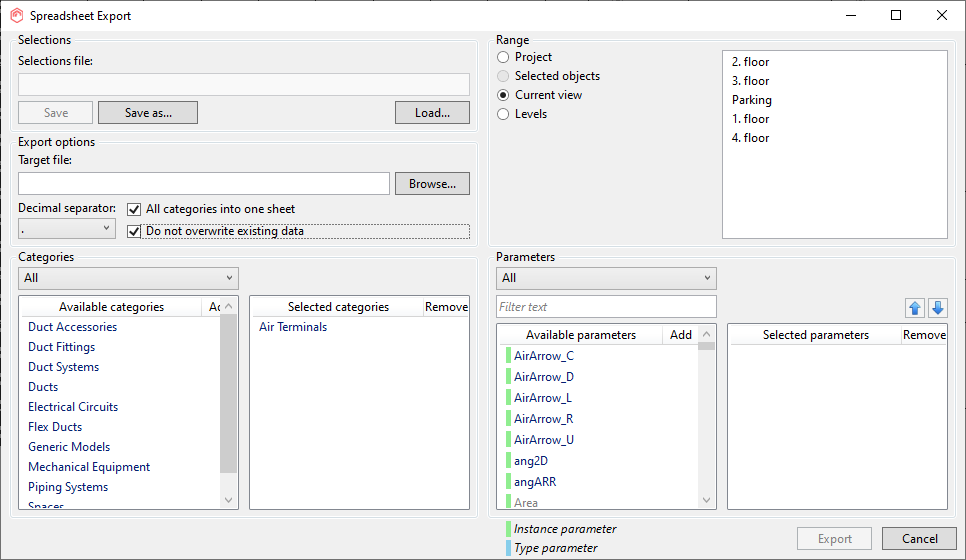The image size is (966, 560).
Task: Click the move parameter up arrow icon
Action: pos(916,308)
